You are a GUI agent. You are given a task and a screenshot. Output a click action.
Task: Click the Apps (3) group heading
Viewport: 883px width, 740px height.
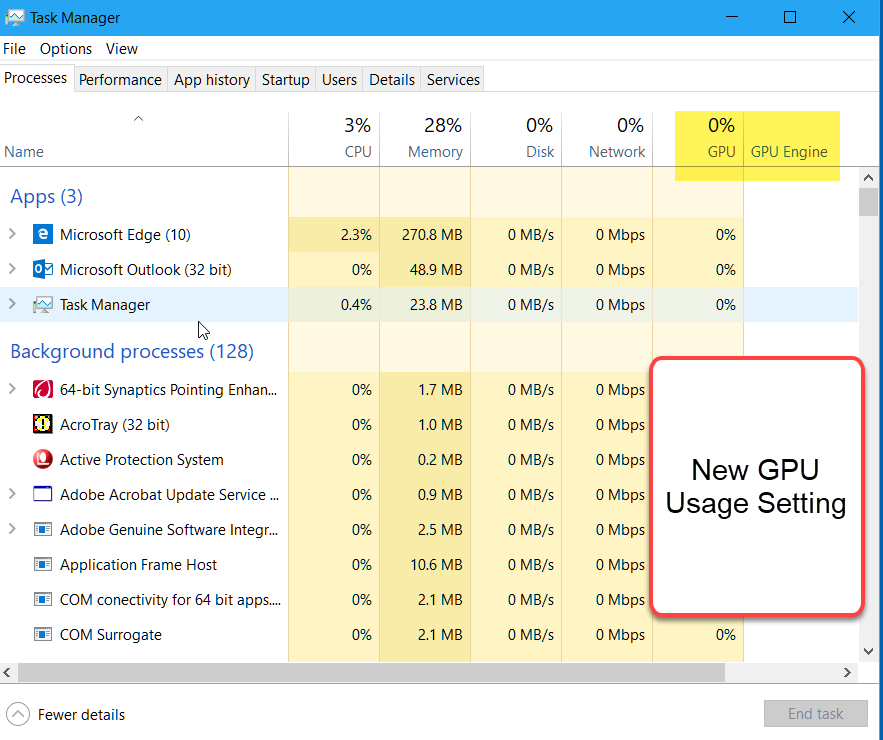point(47,197)
